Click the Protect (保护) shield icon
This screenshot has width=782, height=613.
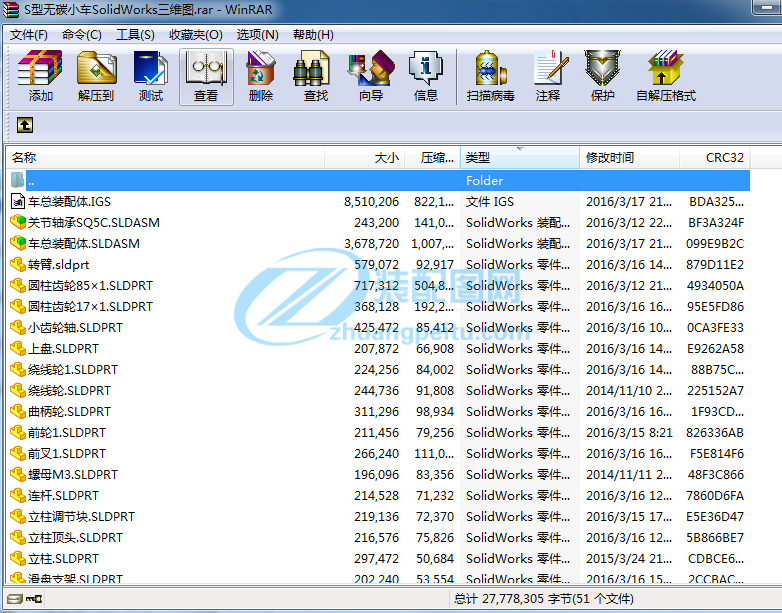pyautogui.click(x=602, y=68)
